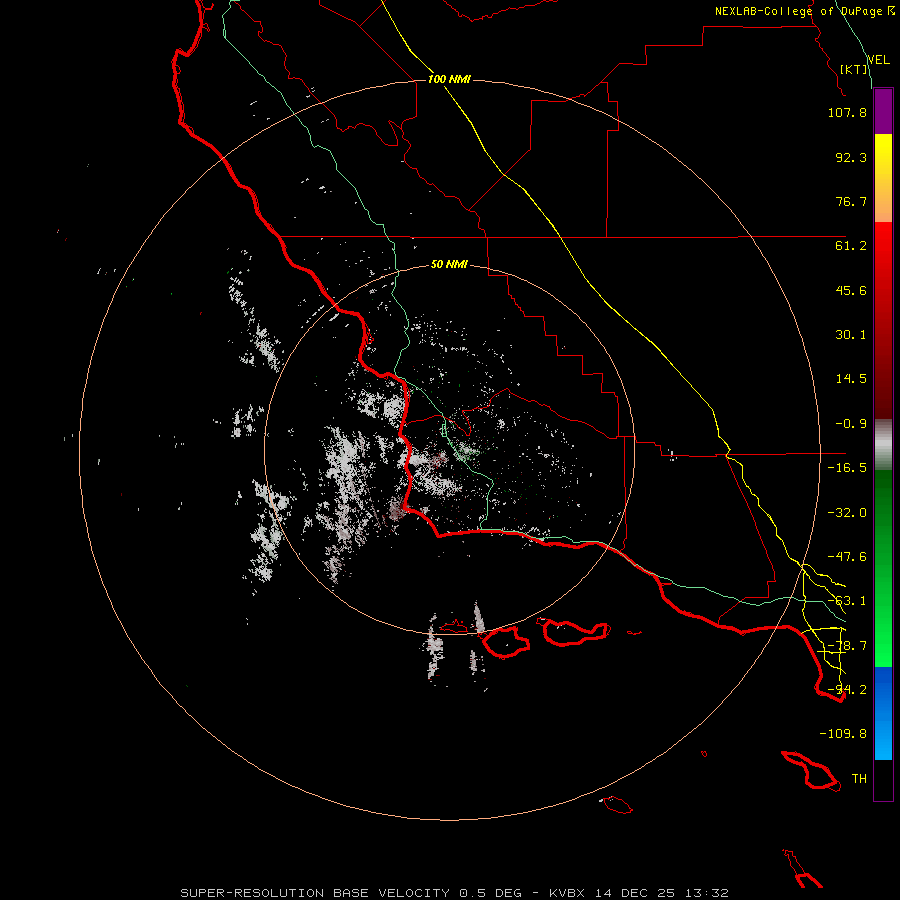
Task: Select the 92.3 velocity scale value
Action: (x=851, y=157)
